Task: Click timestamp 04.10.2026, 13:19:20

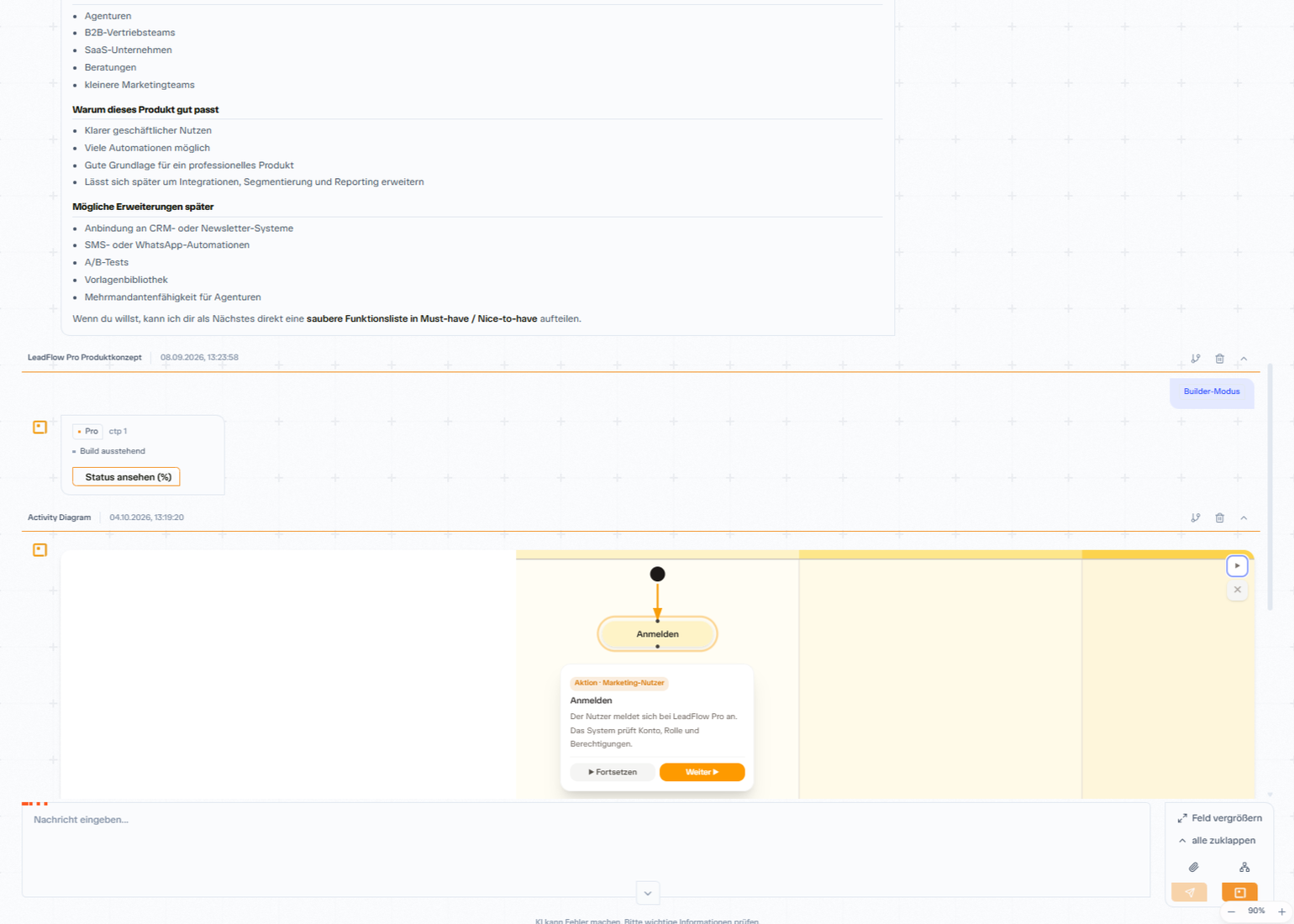Action: [x=146, y=517]
